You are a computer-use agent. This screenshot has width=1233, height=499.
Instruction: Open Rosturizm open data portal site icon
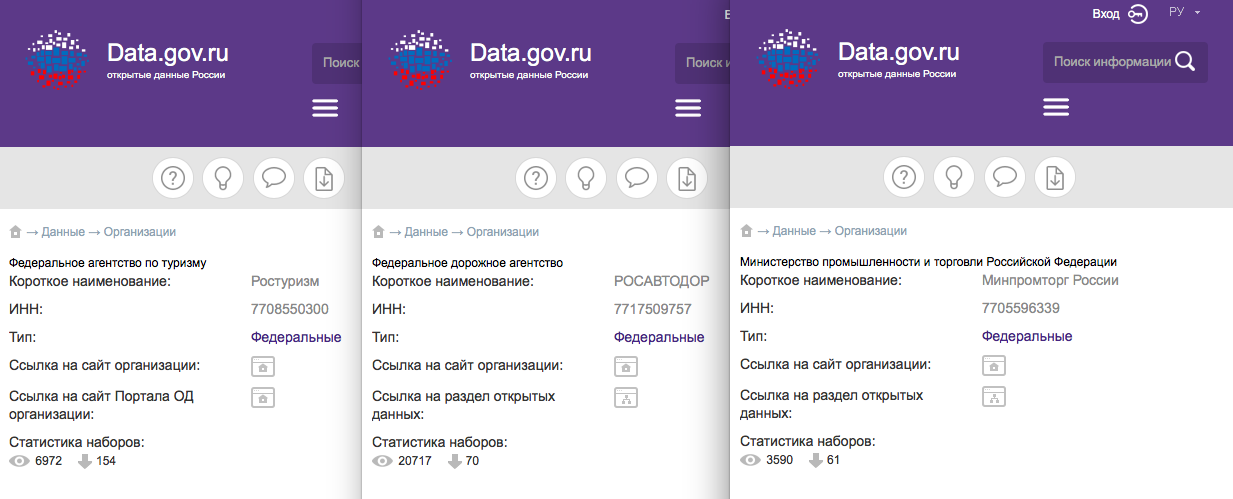click(263, 398)
